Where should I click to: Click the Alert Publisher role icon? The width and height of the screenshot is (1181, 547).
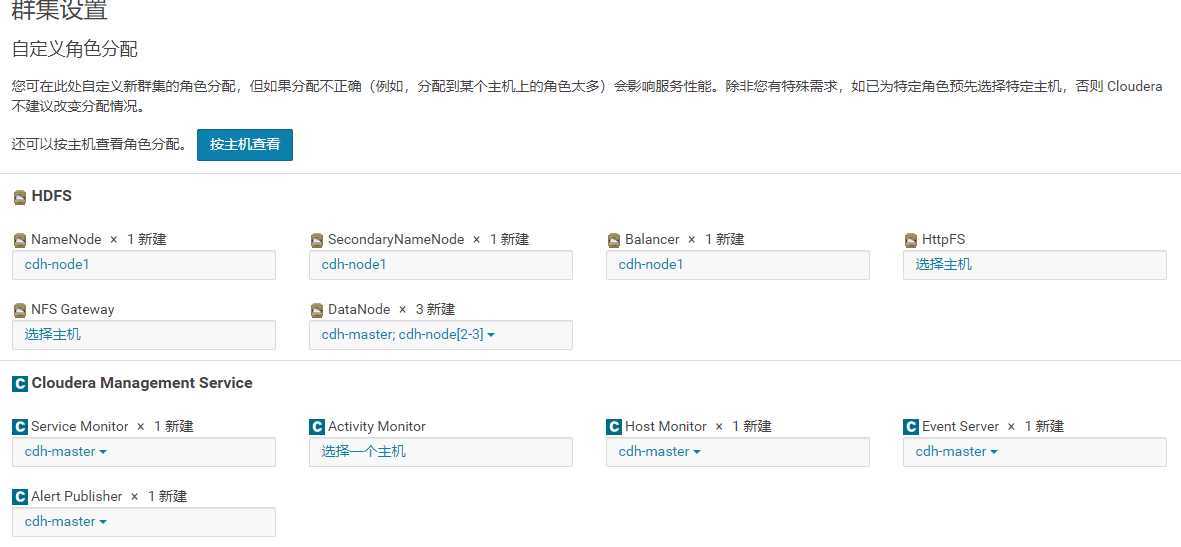pos(20,497)
